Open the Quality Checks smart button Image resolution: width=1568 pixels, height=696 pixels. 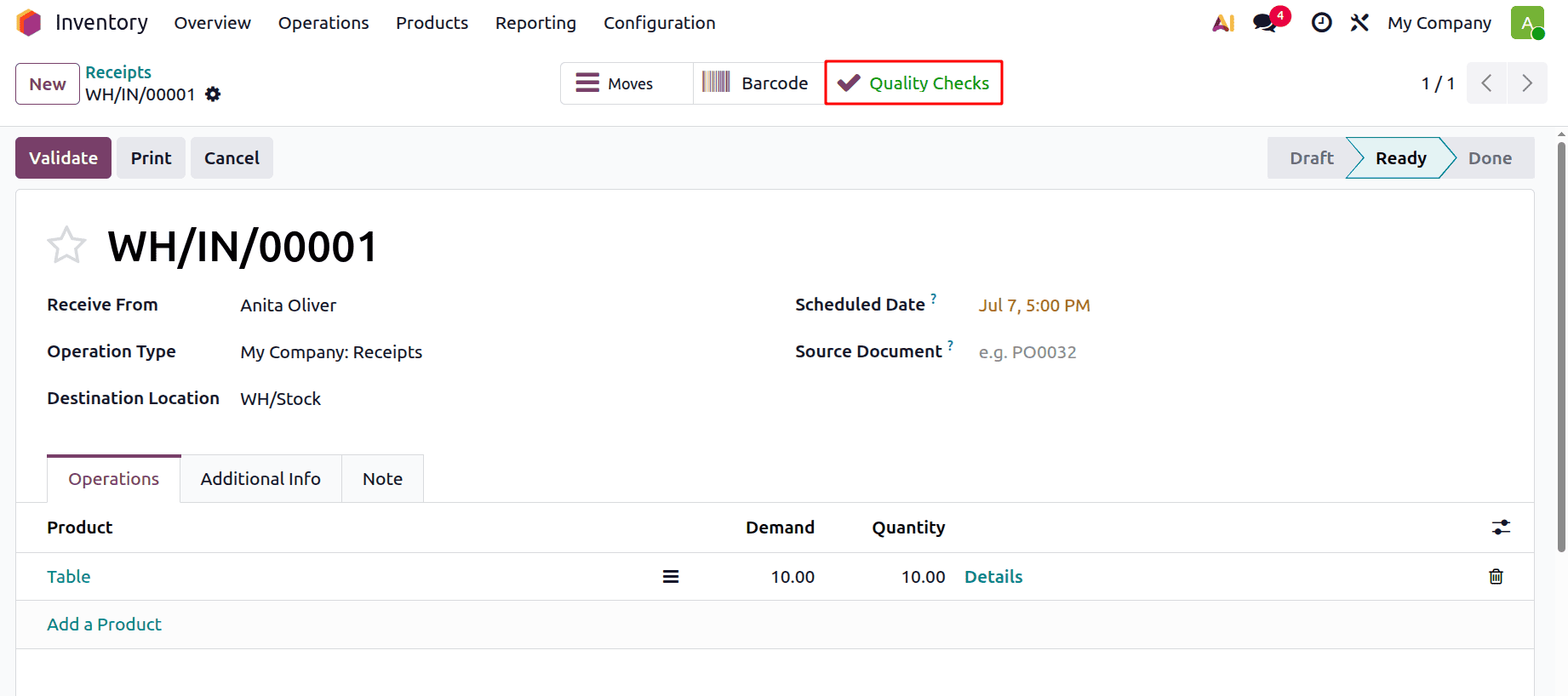tap(913, 83)
